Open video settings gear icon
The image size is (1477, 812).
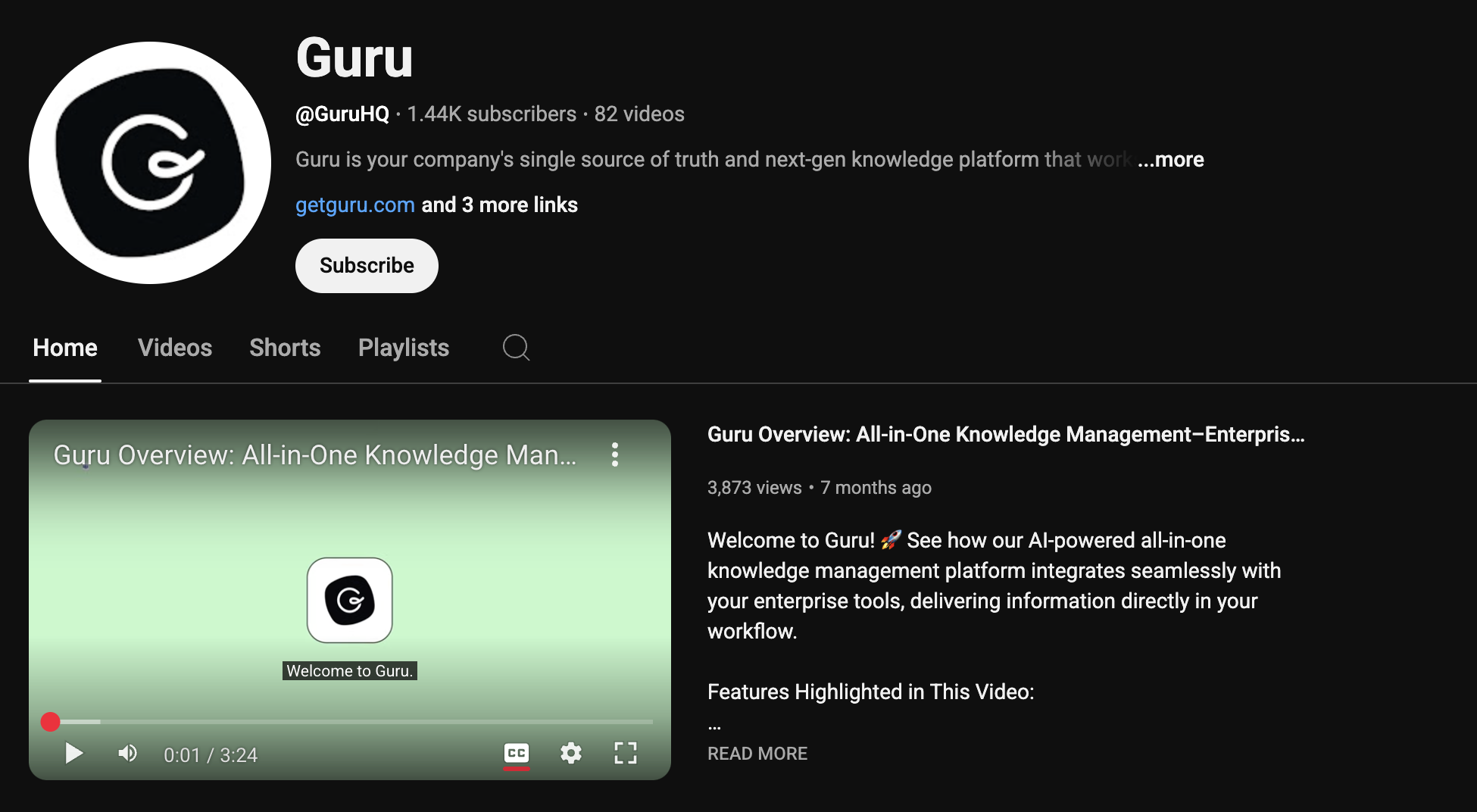[571, 754]
